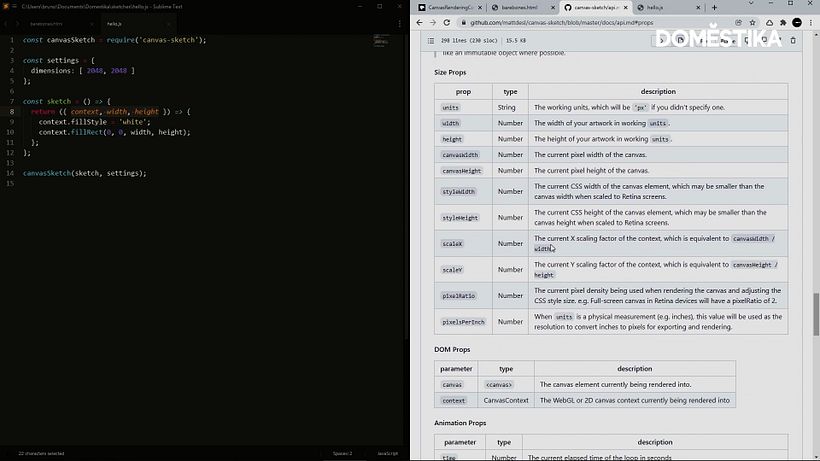Click the scrollbar up arrow in browser
The width and height of the screenshot is (820, 461).
816,34
